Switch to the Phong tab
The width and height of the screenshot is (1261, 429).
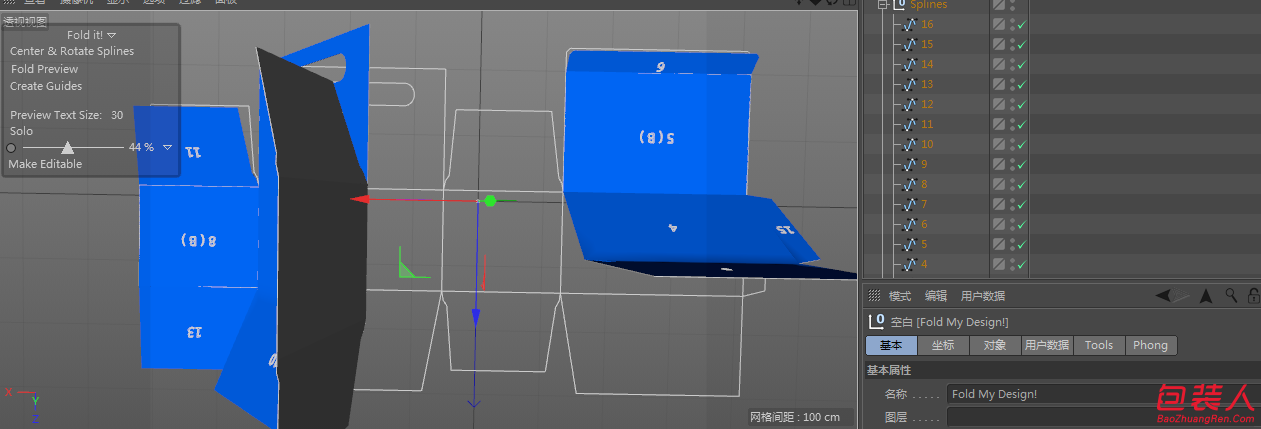[x=1151, y=345]
